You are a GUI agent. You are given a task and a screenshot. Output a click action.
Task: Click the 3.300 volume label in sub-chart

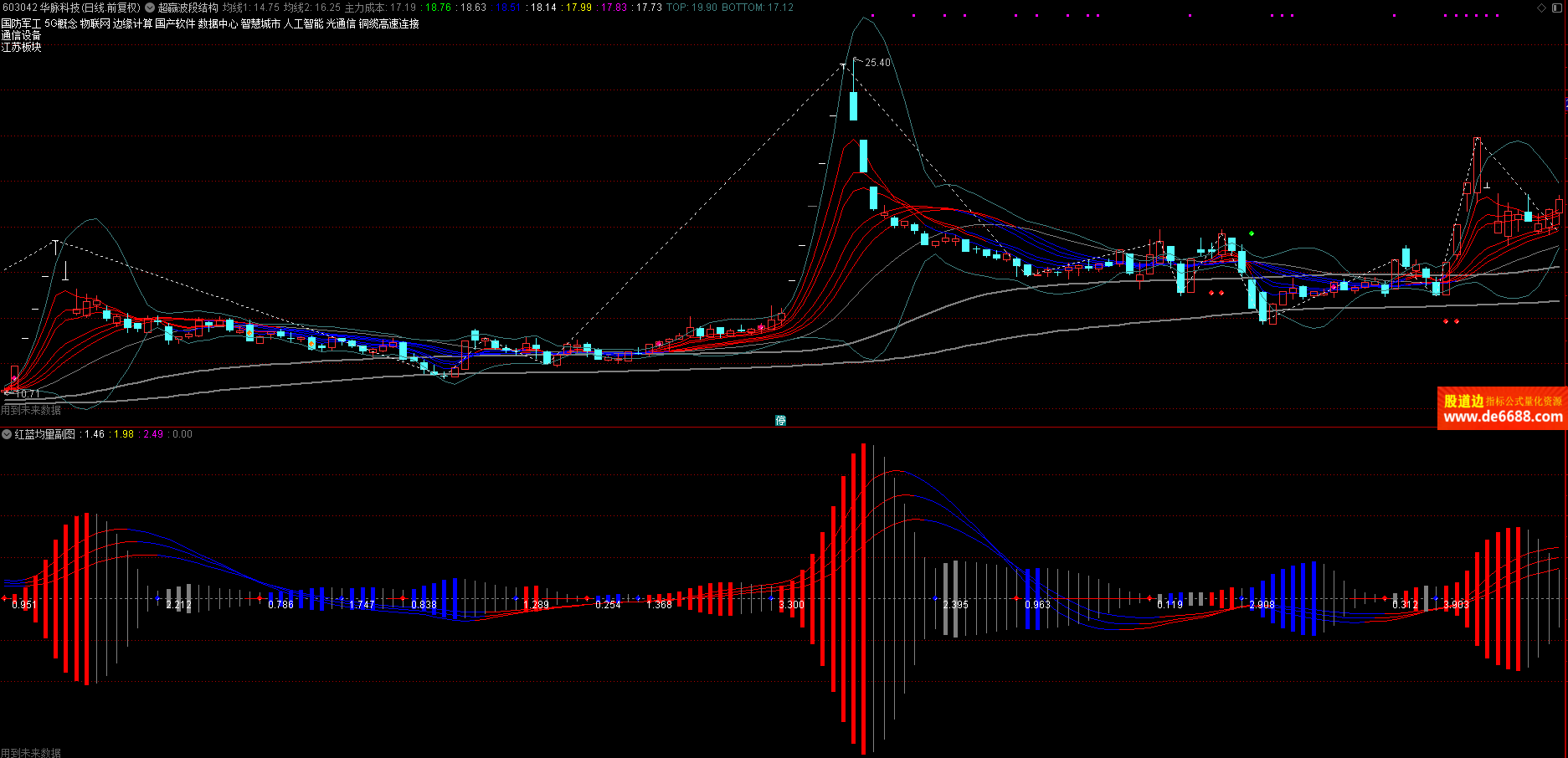[791, 605]
